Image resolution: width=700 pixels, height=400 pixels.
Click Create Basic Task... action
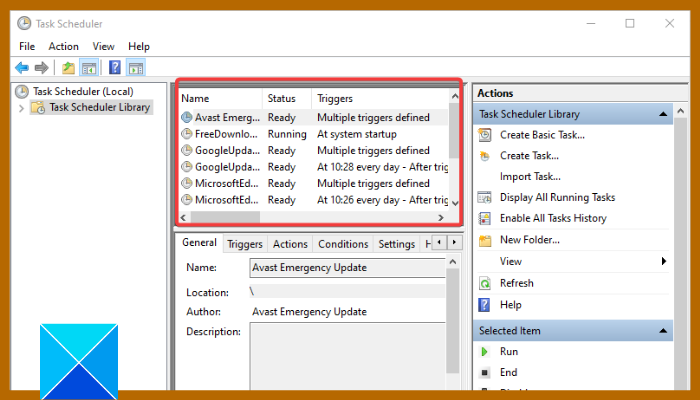coord(542,135)
